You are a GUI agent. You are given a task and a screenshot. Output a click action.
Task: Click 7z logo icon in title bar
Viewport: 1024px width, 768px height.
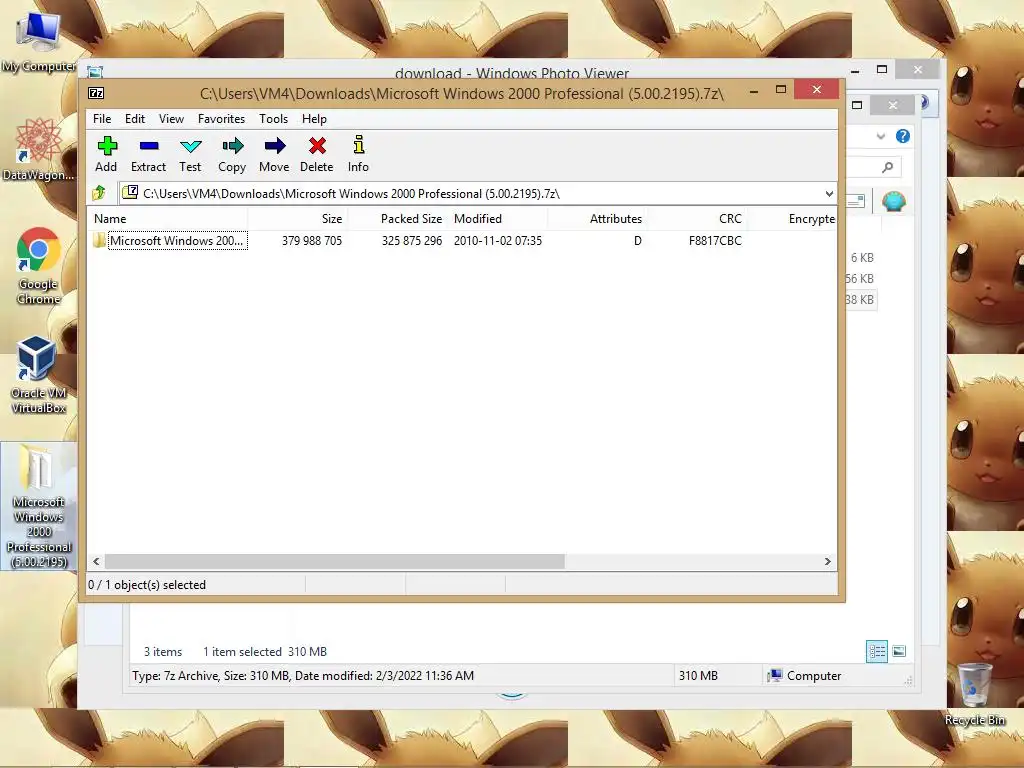coord(96,93)
